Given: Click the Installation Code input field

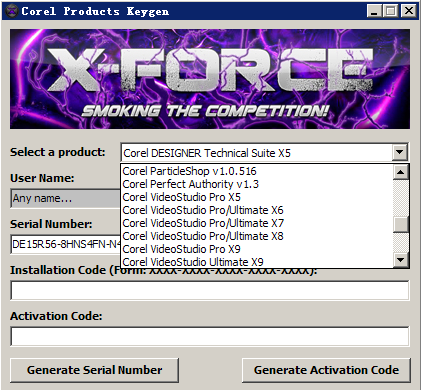Looking at the screenshot, I should 210,290.
